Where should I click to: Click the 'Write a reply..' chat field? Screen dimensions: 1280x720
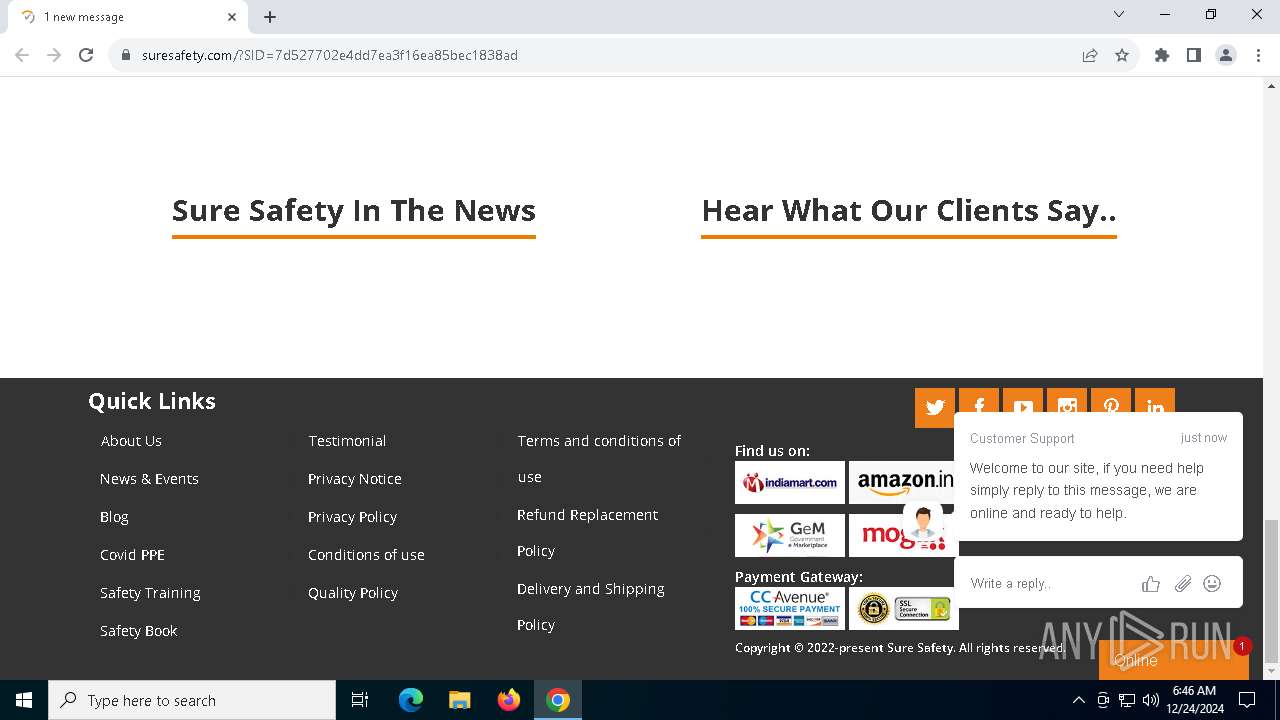[1050, 584]
